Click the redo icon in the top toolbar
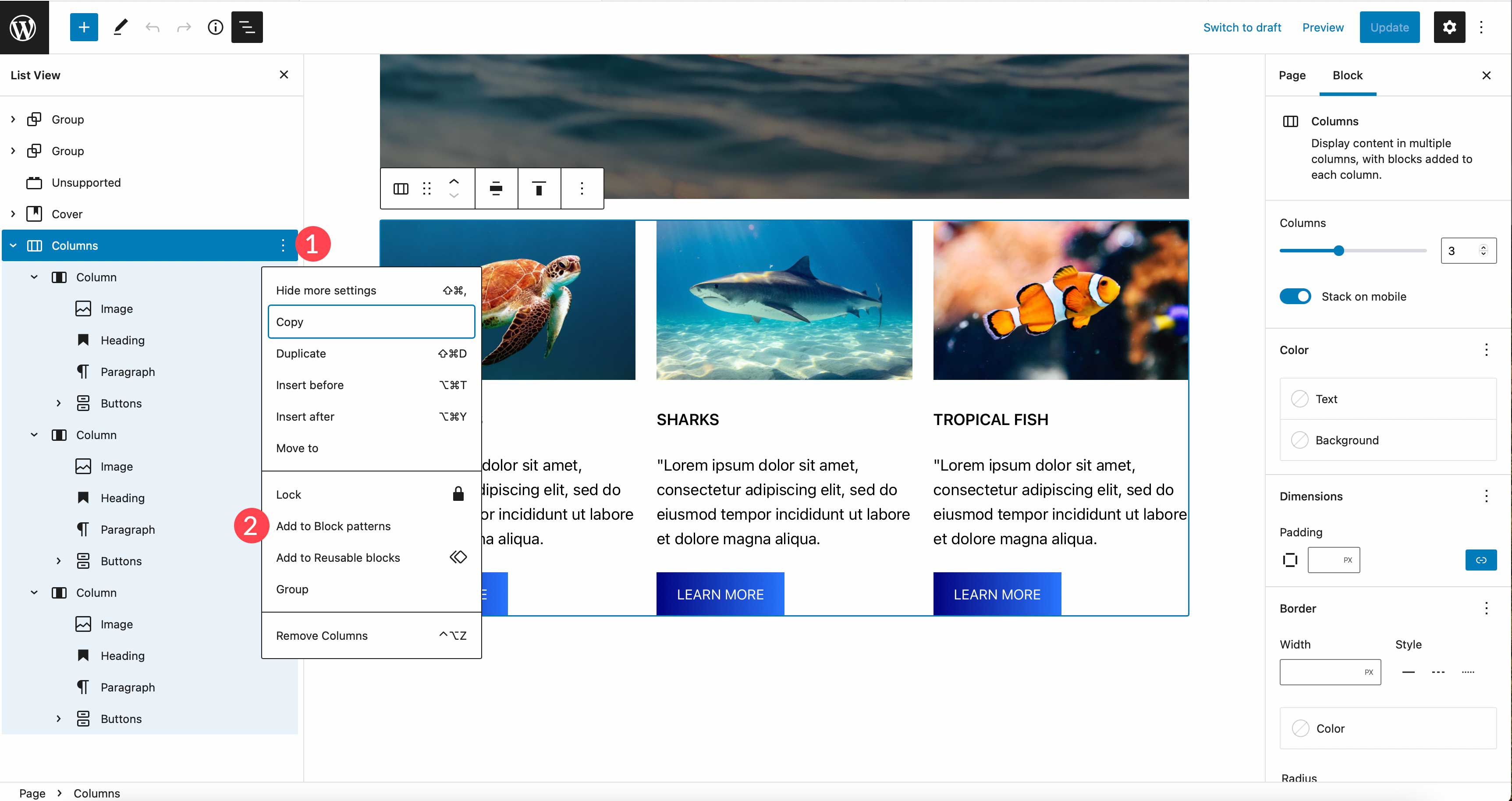Image resolution: width=1512 pixels, height=801 pixels. [x=183, y=27]
